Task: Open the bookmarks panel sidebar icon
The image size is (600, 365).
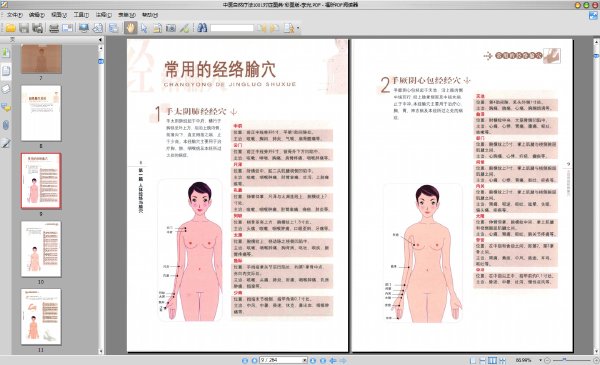Action: [6, 52]
